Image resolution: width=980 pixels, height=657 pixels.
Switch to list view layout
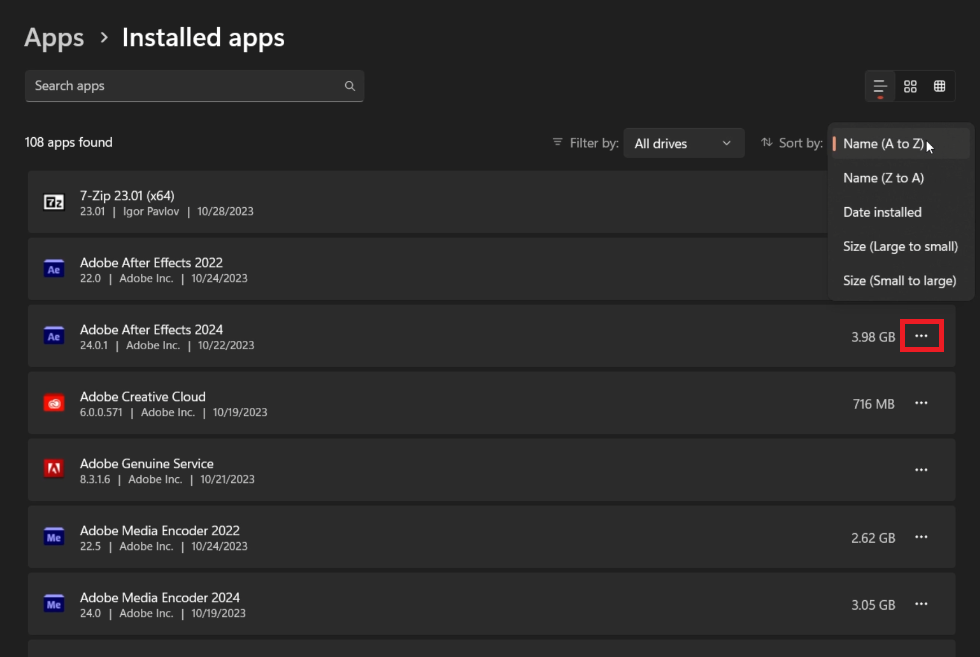coord(879,86)
